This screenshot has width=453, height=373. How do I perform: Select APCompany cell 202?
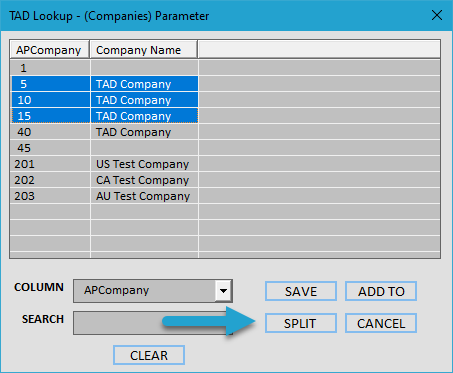pyautogui.click(x=50, y=180)
